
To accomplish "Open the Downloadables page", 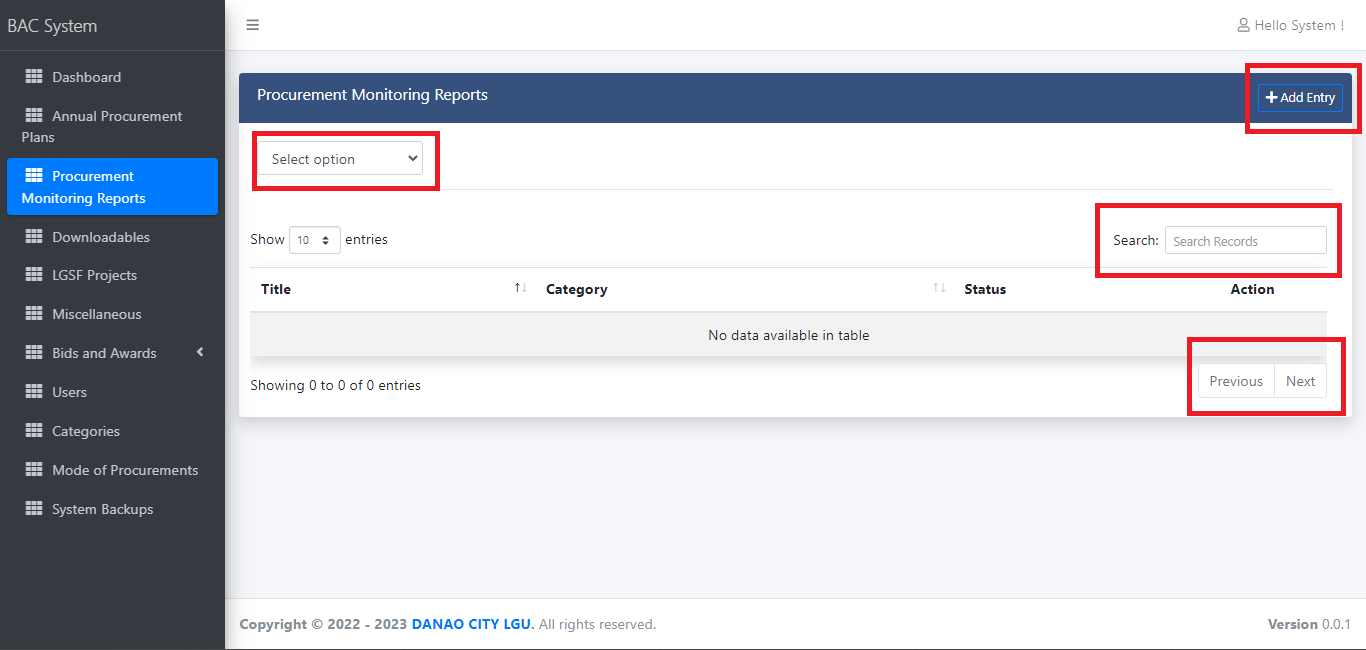I will tap(112, 237).
